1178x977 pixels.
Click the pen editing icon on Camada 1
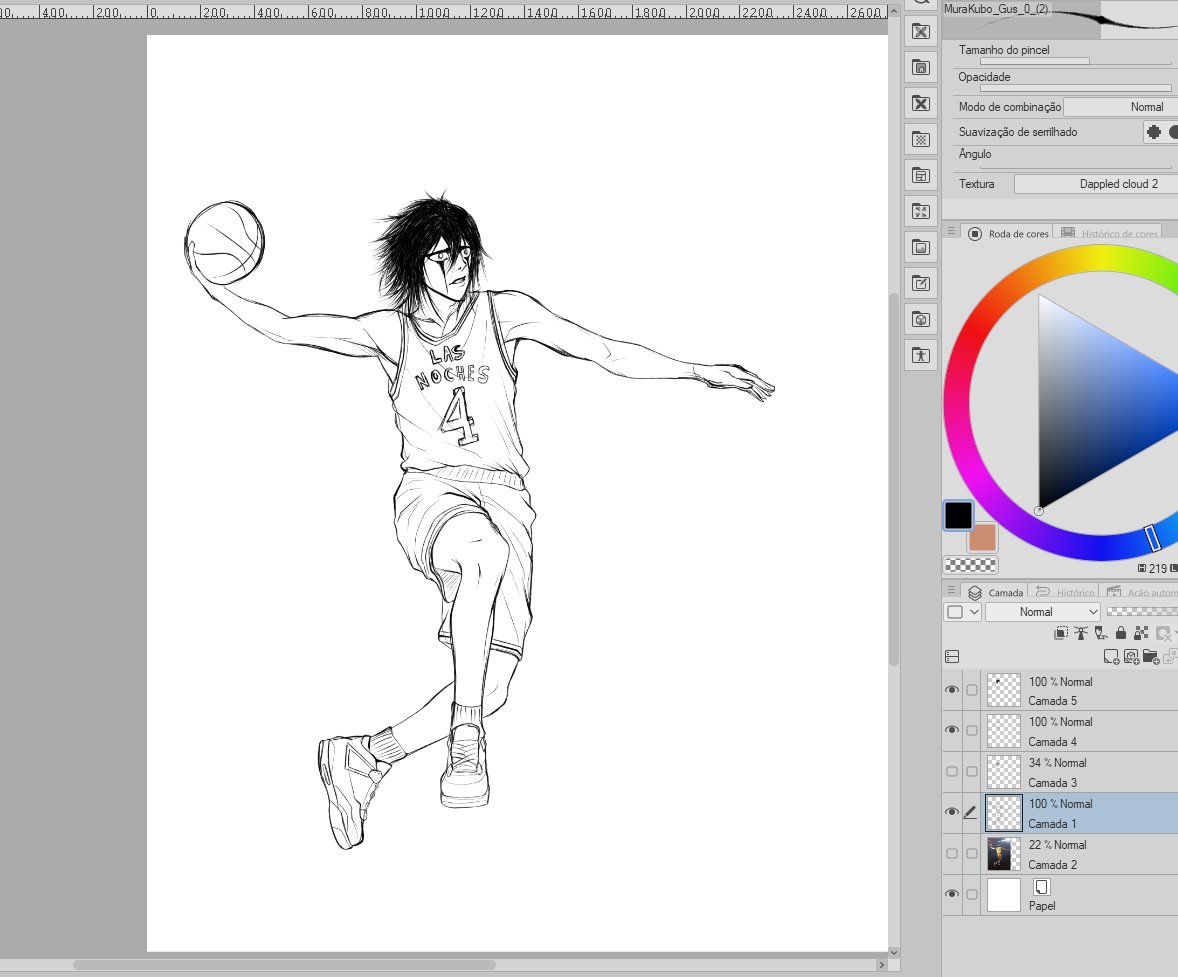(971, 812)
